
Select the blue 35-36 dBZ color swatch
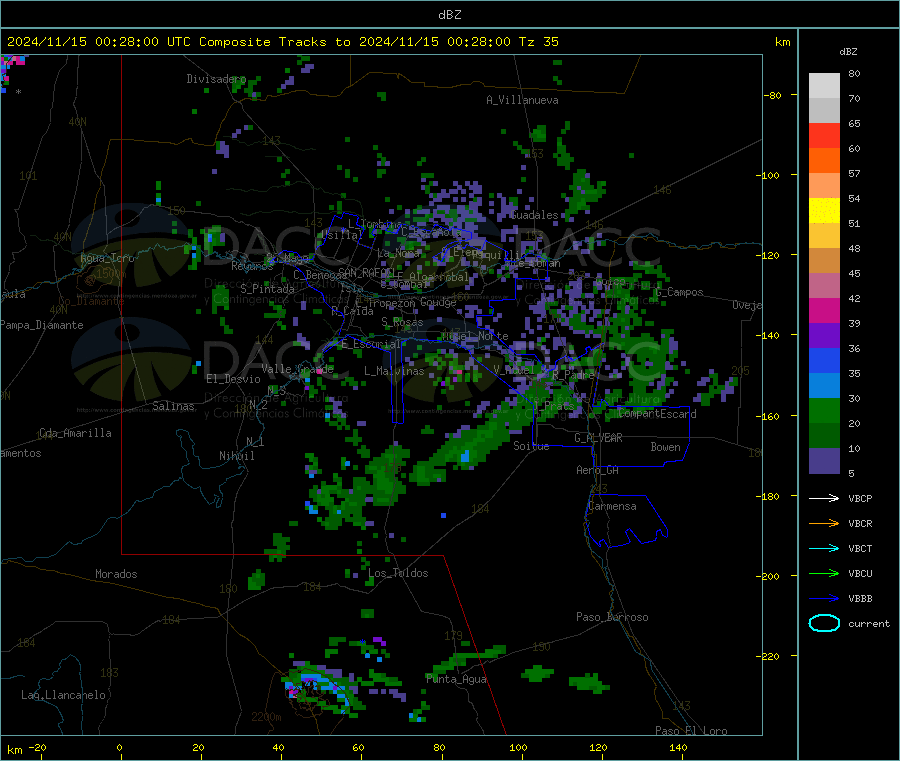pos(824,360)
